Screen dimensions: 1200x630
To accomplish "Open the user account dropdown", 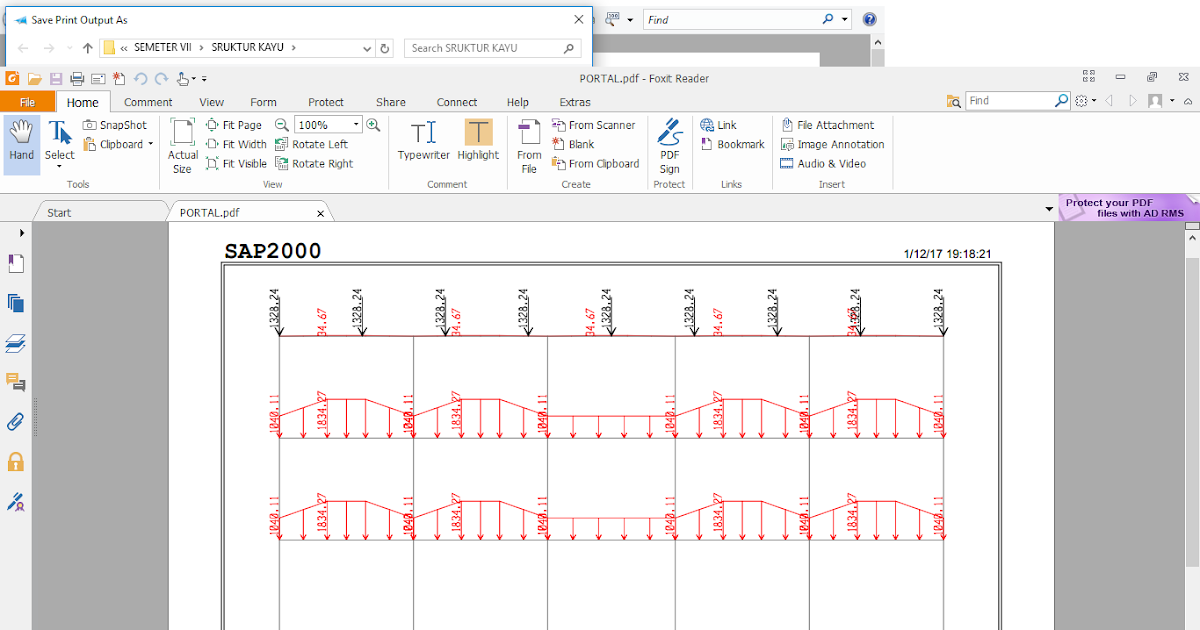I will (x=1160, y=101).
